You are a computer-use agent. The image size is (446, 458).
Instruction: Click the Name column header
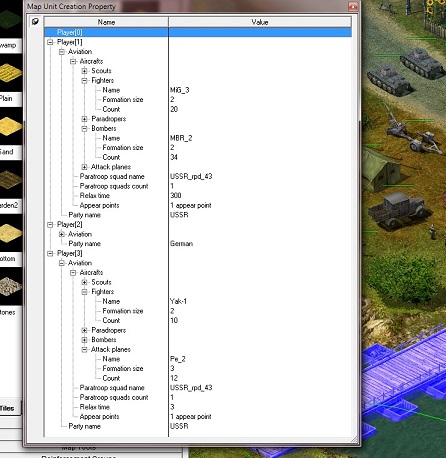(106, 22)
